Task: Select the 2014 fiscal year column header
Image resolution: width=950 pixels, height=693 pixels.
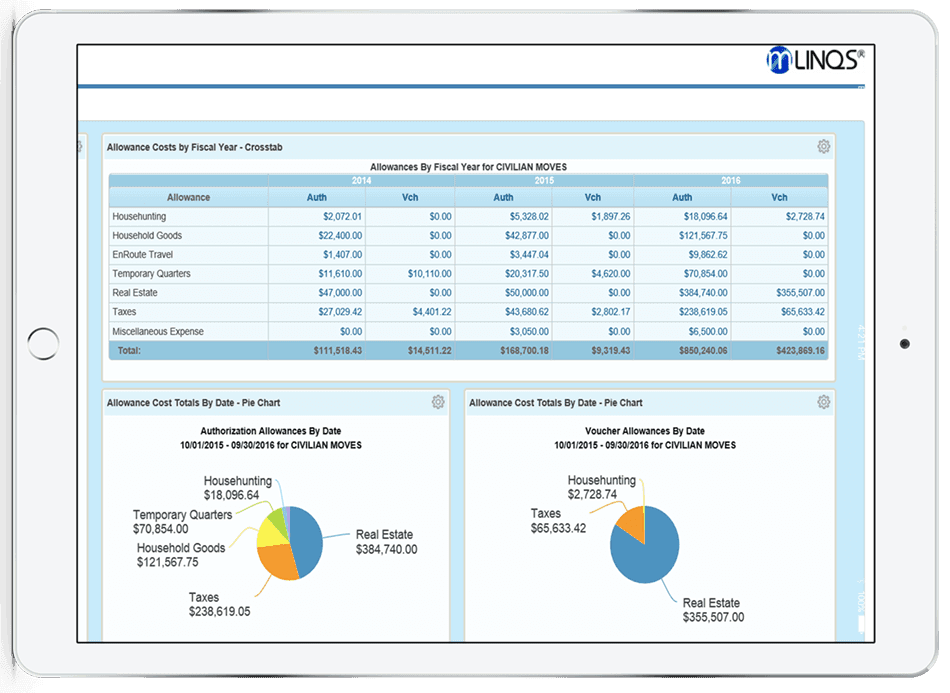Action: (361, 181)
